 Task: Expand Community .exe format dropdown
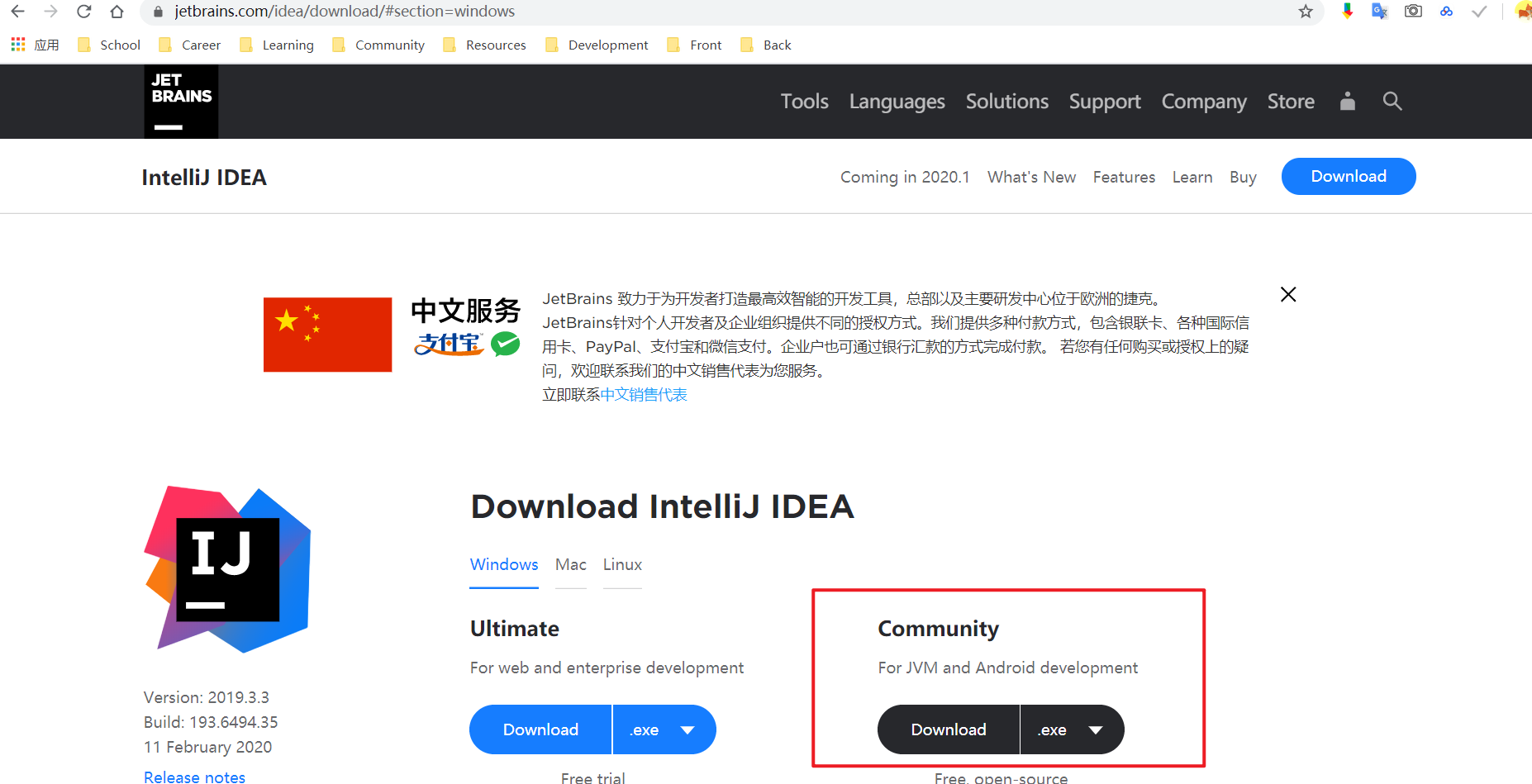click(1073, 729)
